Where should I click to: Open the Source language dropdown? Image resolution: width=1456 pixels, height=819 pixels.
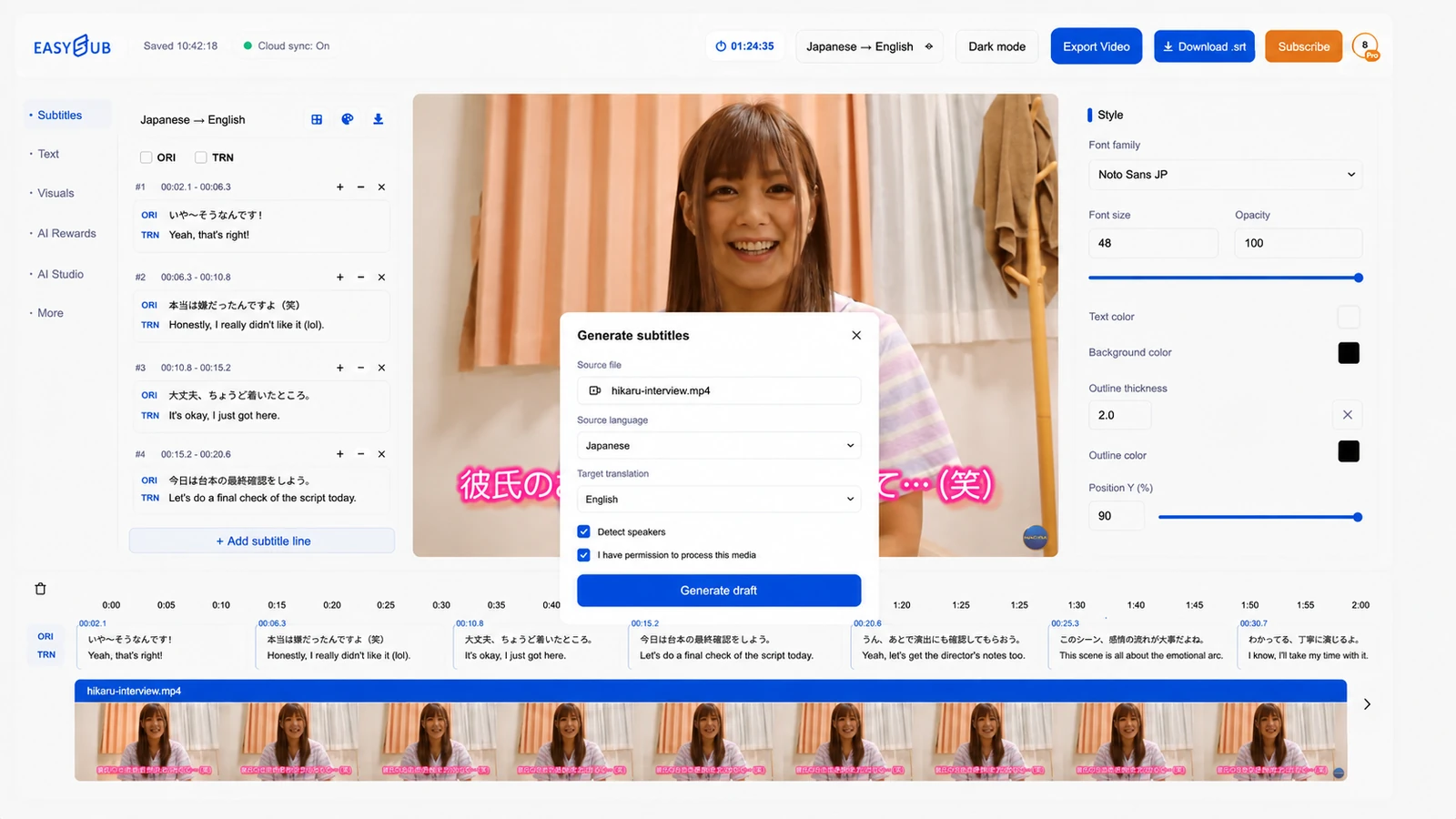(719, 446)
